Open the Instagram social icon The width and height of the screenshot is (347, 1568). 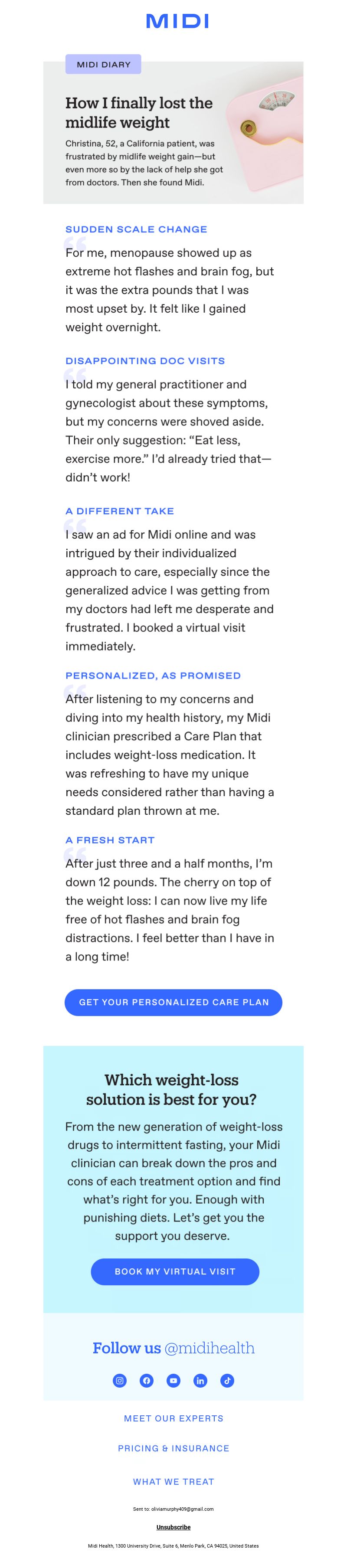[120, 1381]
